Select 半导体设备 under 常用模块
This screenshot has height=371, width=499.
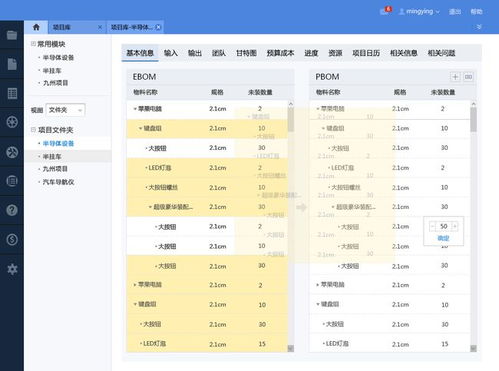(x=58, y=57)
